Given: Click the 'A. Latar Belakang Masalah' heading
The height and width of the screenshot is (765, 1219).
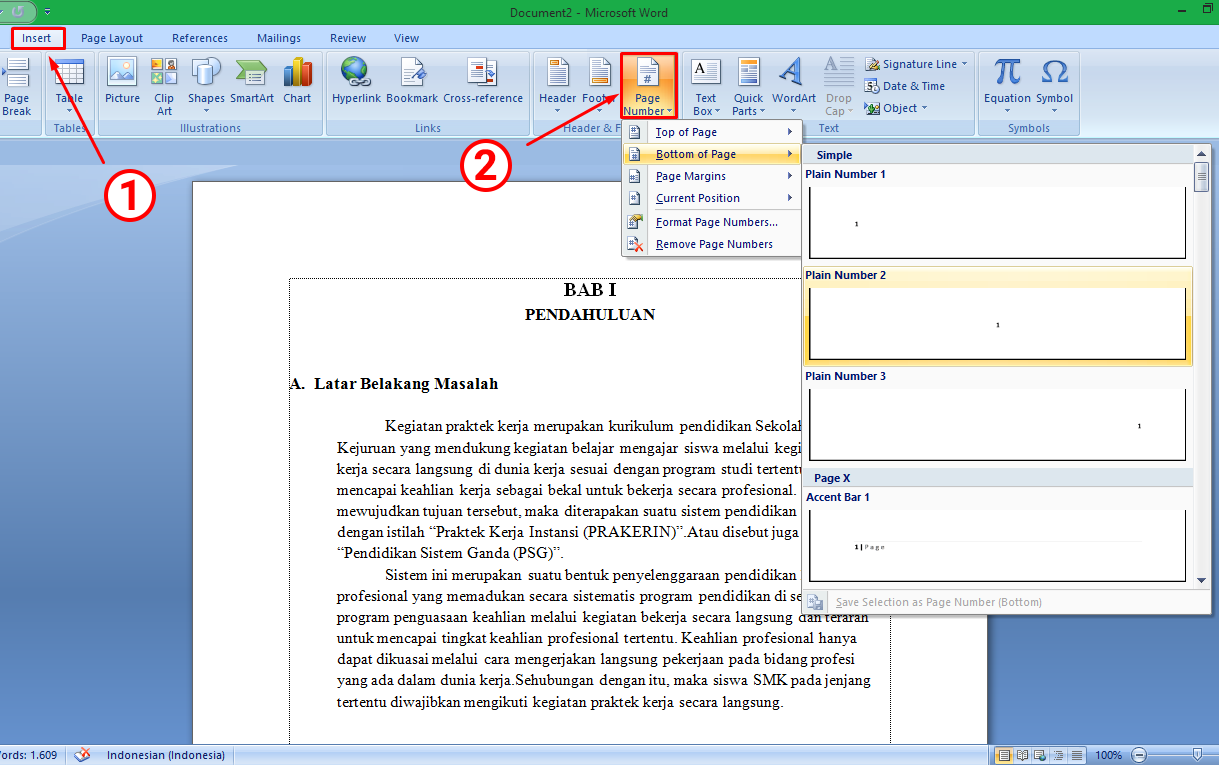Looking at the screenshot, I should pyautogui.click(x=394, y=384).
